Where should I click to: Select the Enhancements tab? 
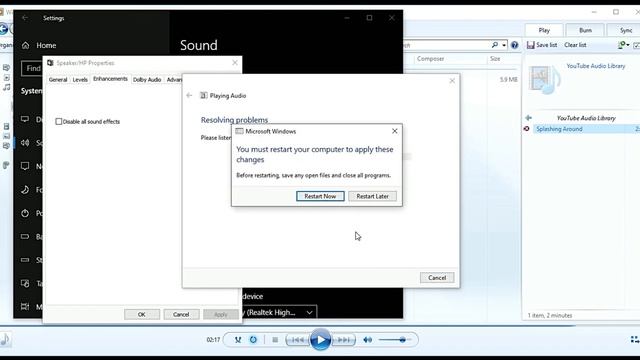tap(110, 79)
